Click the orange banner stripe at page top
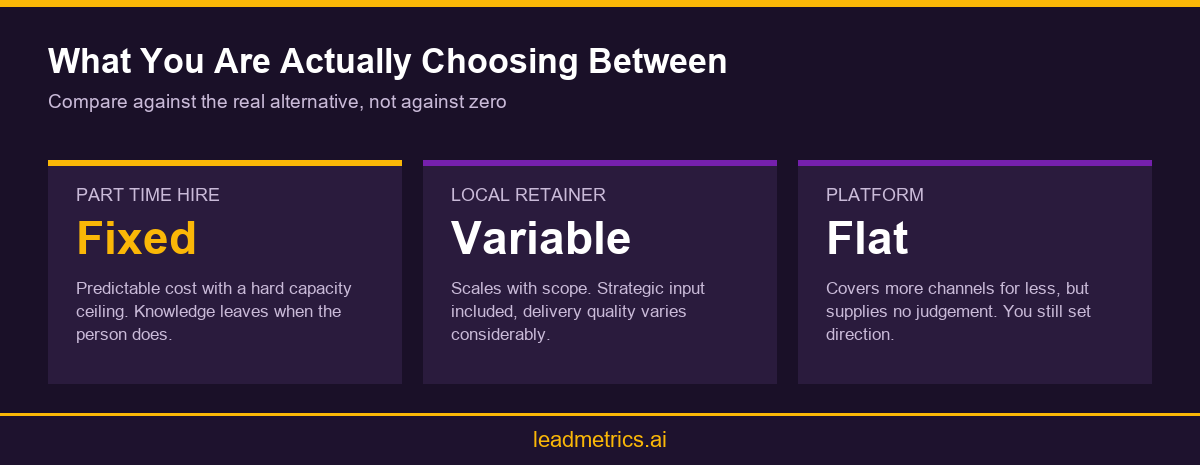Screen dimensions: 1200x465 coord(600,3)
